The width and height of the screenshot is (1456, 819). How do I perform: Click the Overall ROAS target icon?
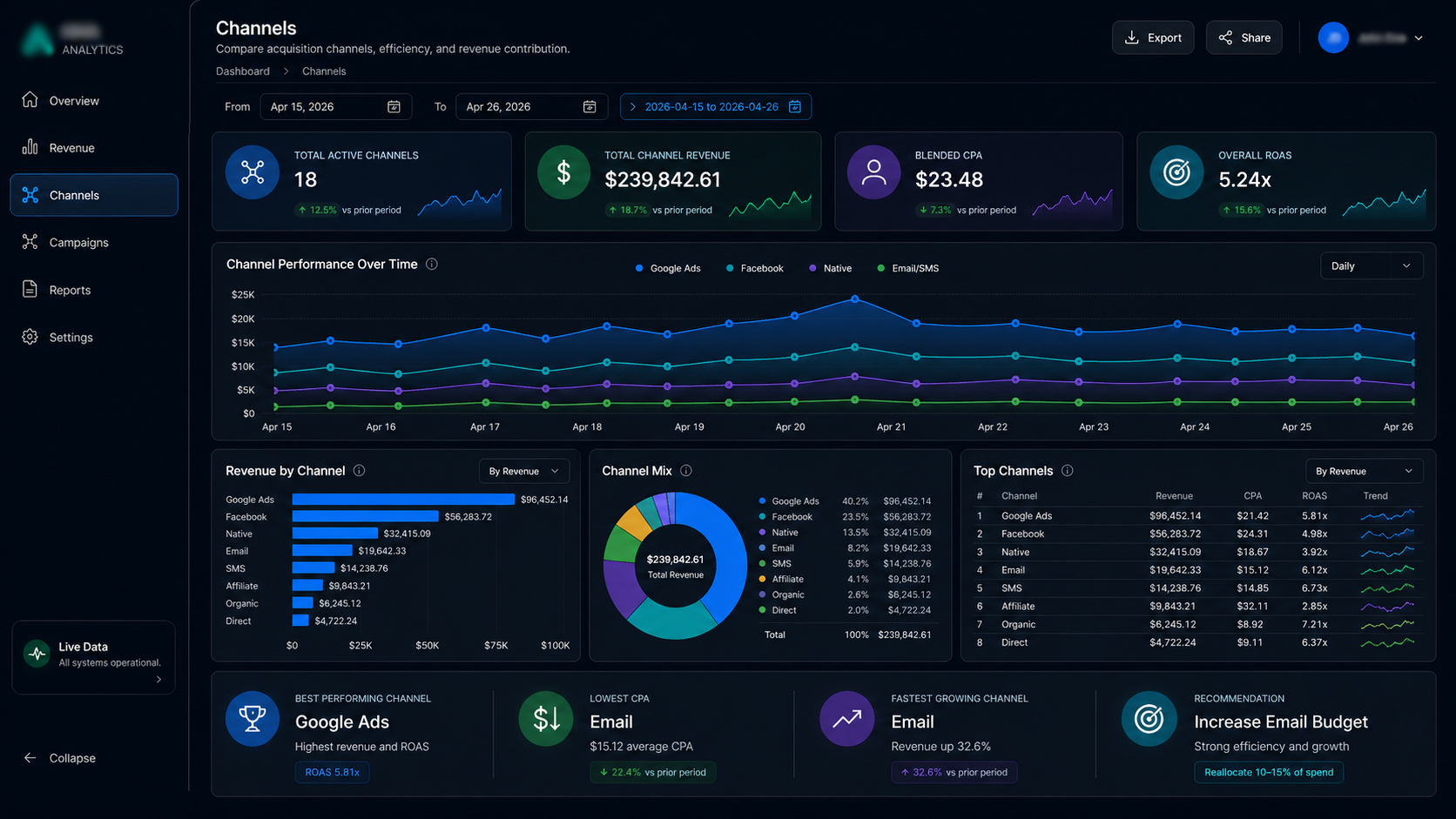1176,172
